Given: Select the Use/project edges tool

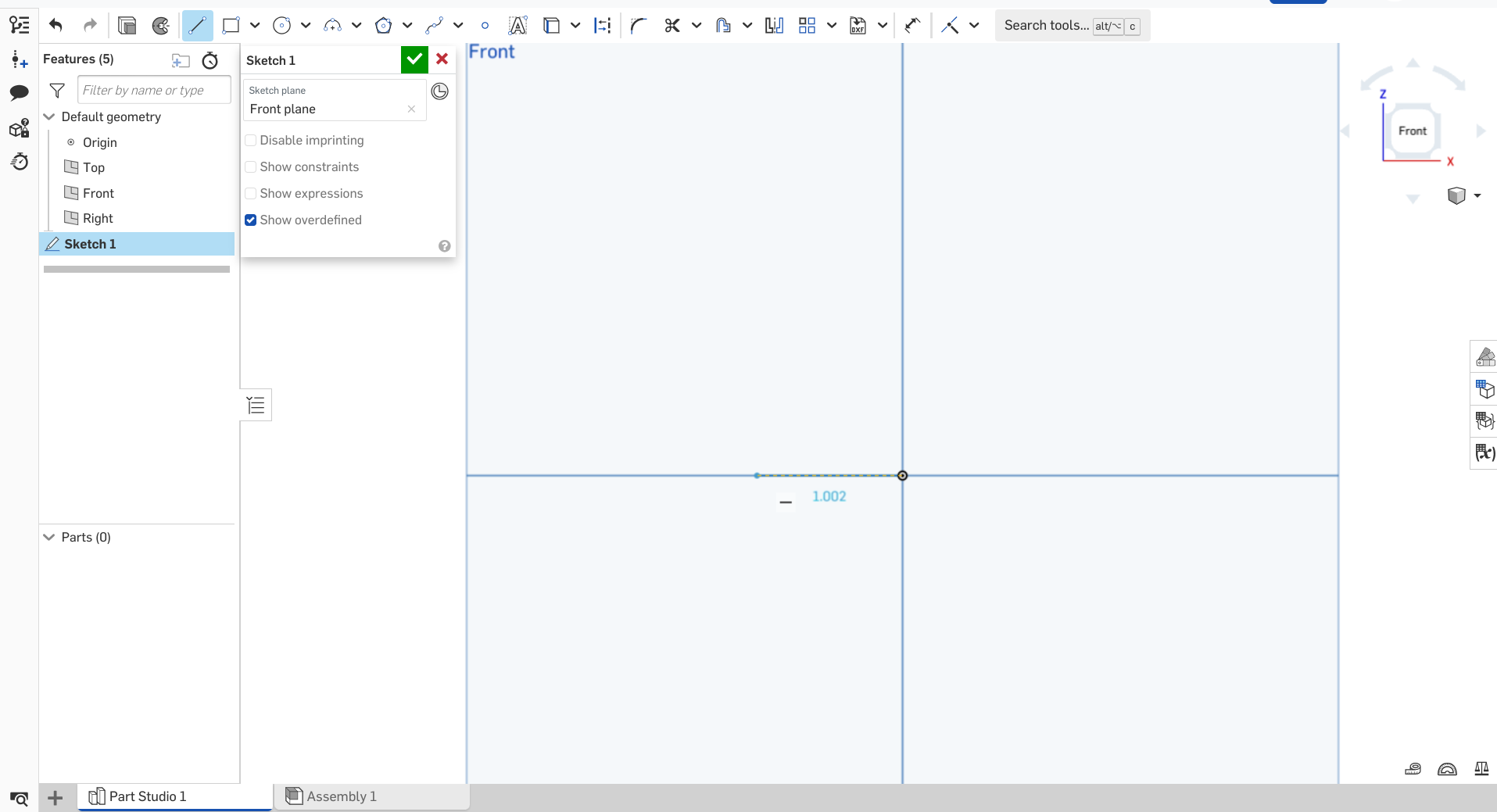Looking at the screenshot, I should pos(551,26).
